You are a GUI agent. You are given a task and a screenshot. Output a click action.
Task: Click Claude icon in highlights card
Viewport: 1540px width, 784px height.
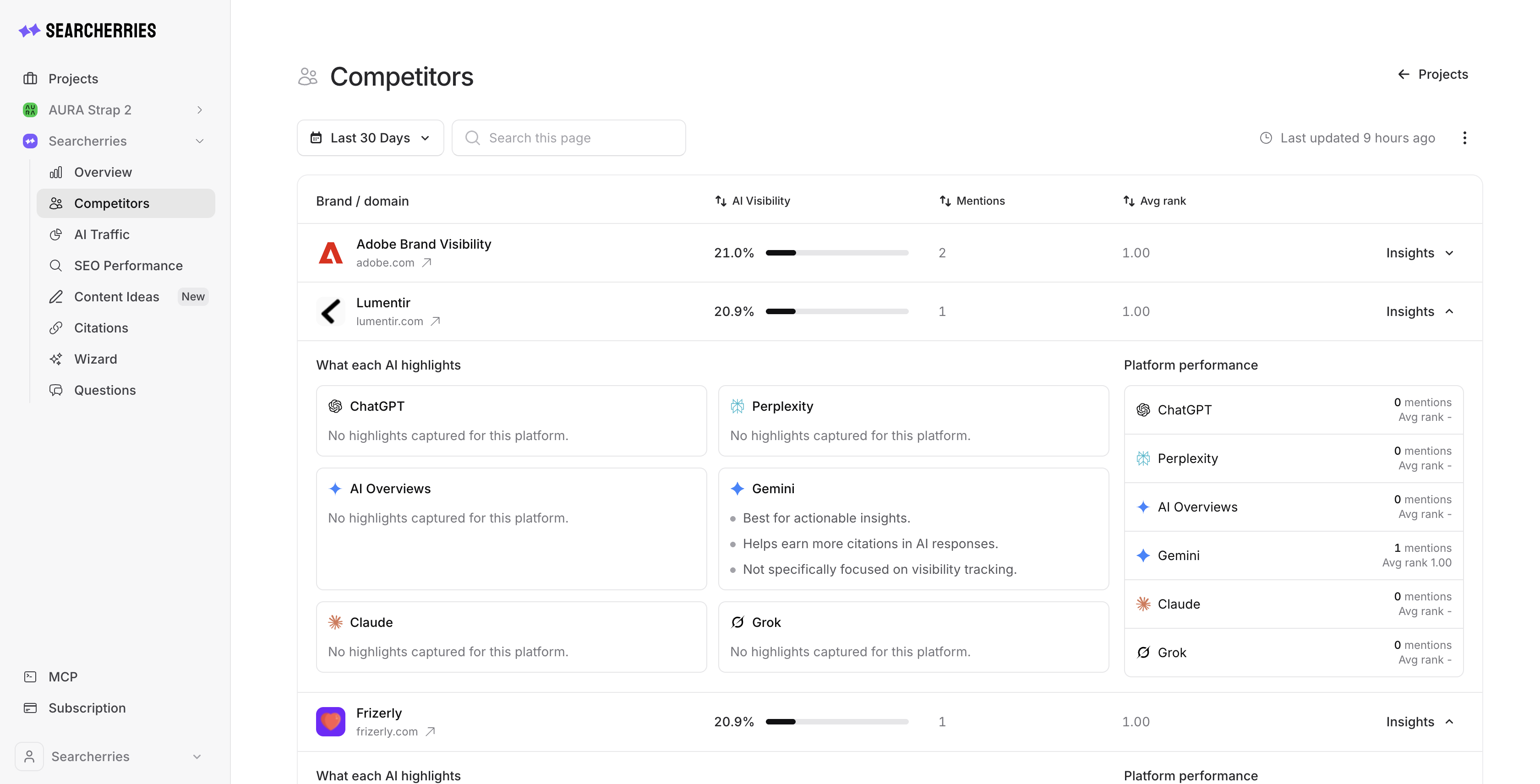(335, 623)
